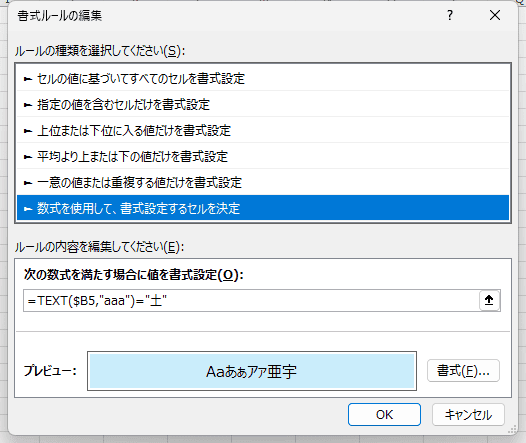Click the formula input field with TEXT function
The width and height of the screenshot is (526, 443).
(252, 300)
